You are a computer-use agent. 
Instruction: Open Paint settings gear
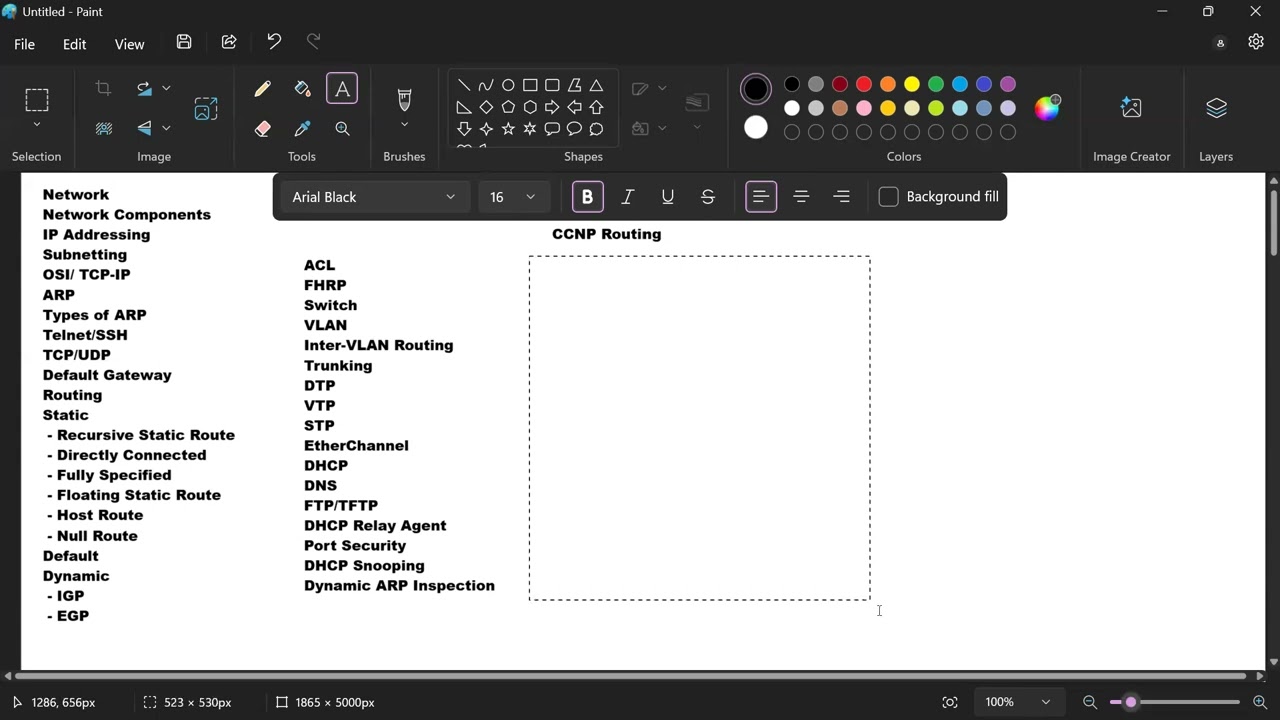point(1257,43)
